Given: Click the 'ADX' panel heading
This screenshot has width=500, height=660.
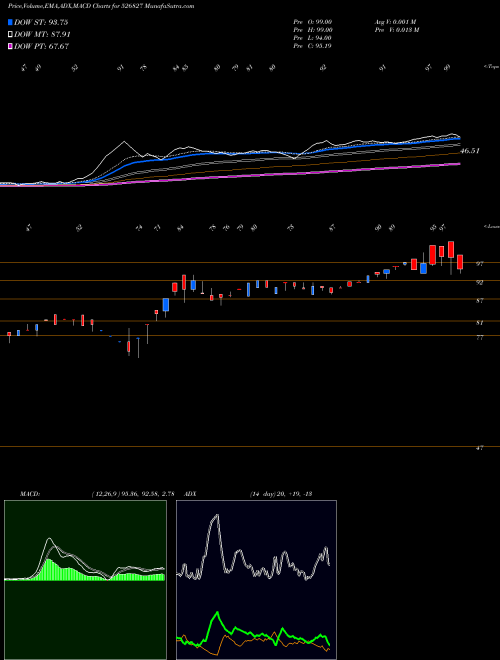Looking at the screenshot, I should tap(190, 494).
